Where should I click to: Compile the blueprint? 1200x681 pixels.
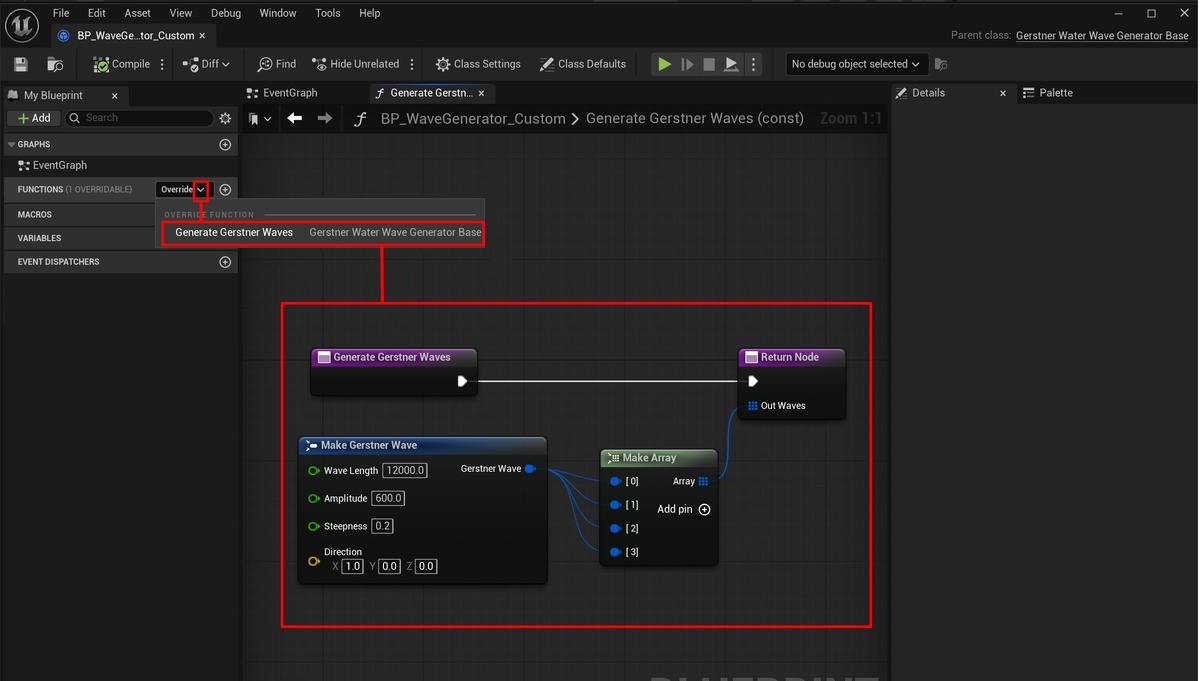[x=121, y=64]
